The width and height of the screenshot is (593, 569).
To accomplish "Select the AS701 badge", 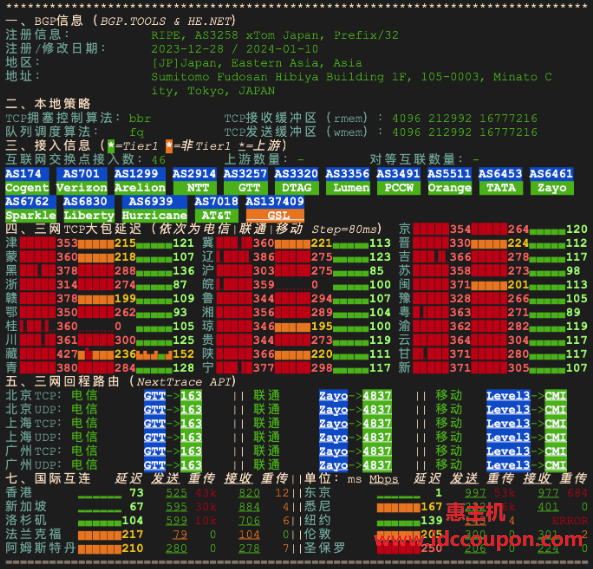I will pyautogui.click(x=81, y=174).
